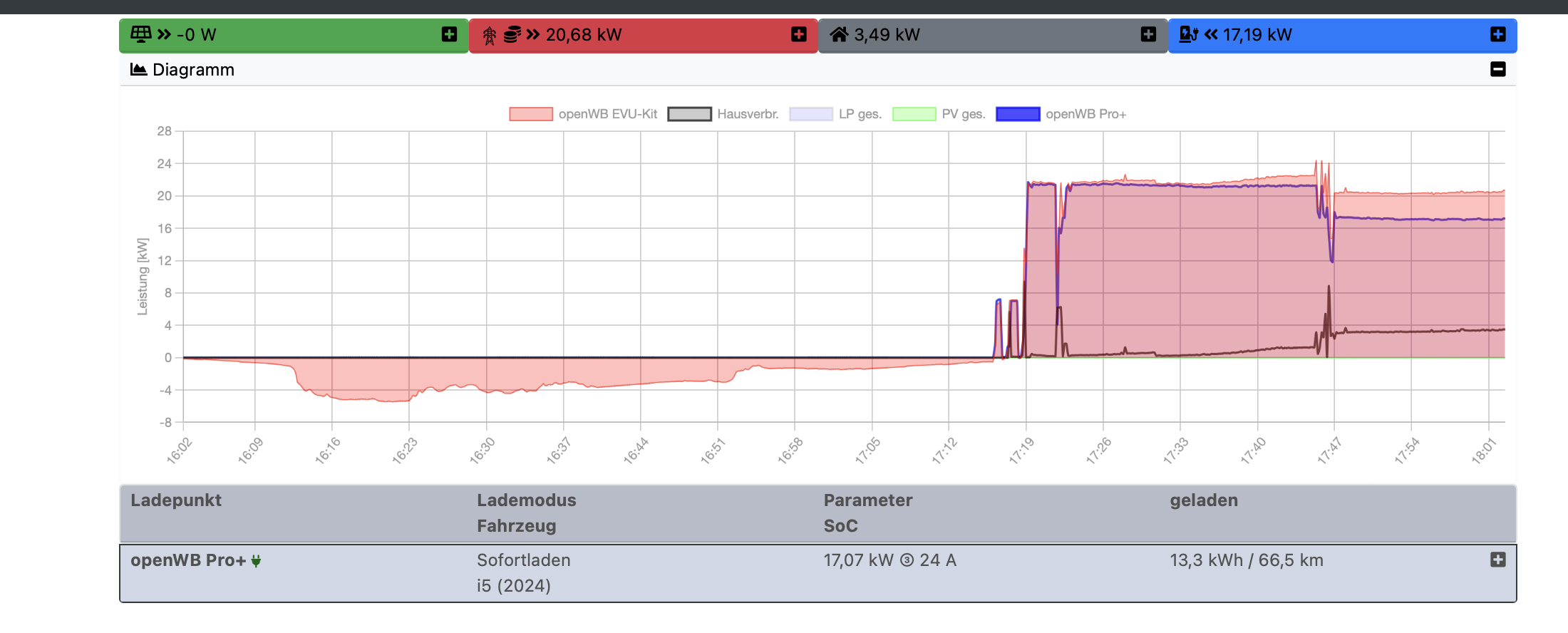The image size is (1568, 633).
Task: Click the solar panel PV icon
Action: pos(140,34)
